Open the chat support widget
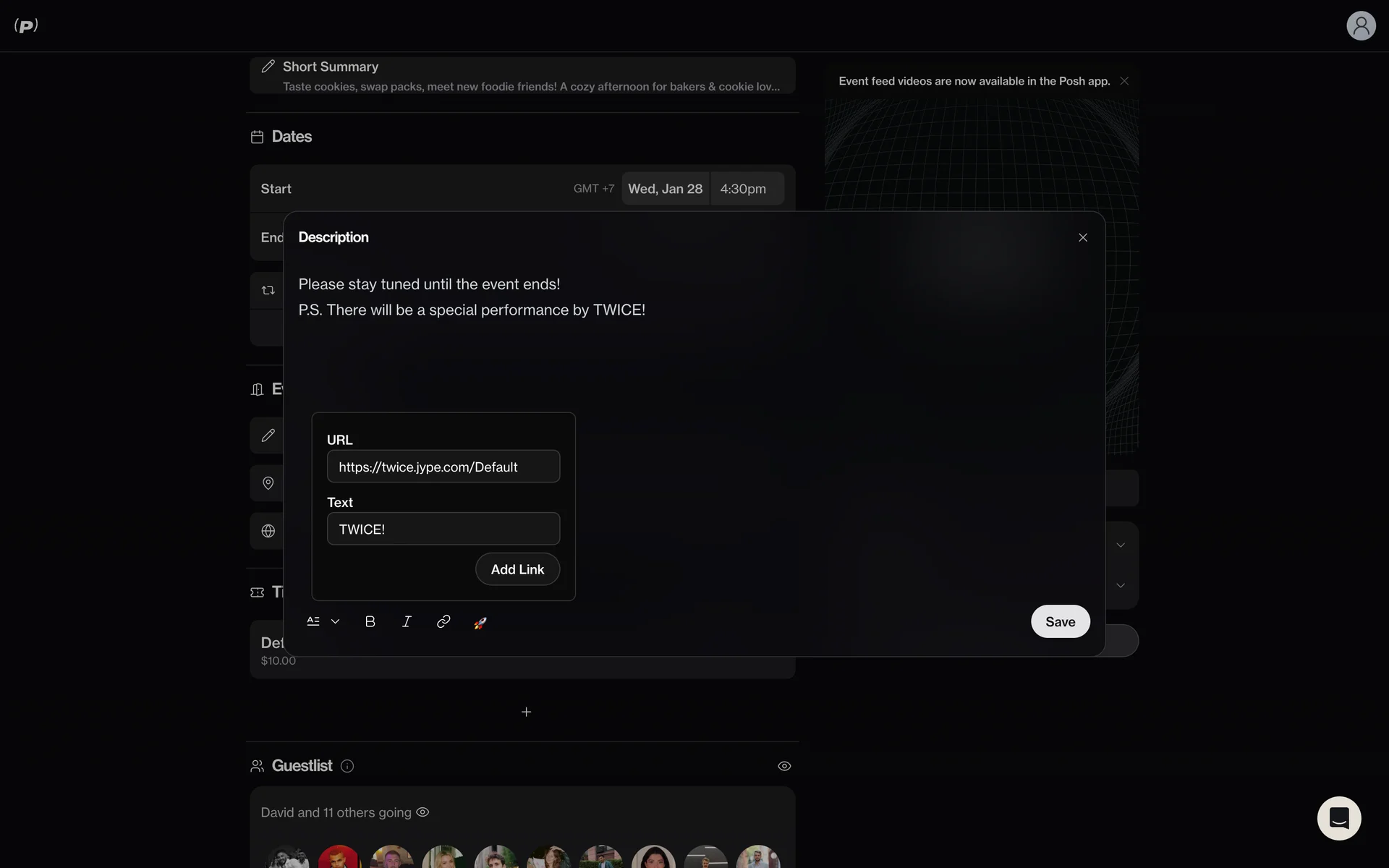Screen dimensions: 1389x868 click(1339, 818)
